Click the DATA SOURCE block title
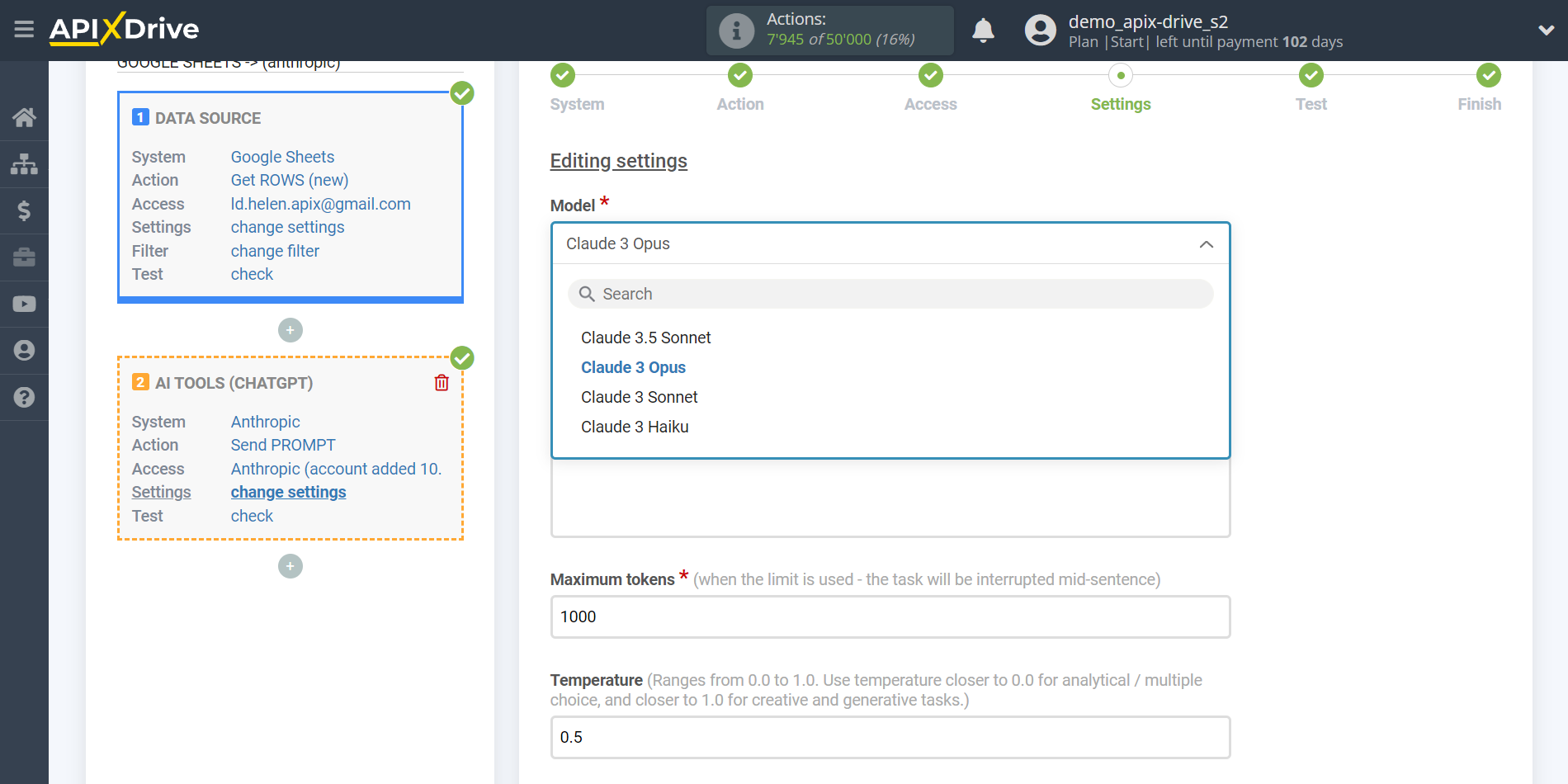The height and width of the screenshot is (784, 1568). pos(208,118)
